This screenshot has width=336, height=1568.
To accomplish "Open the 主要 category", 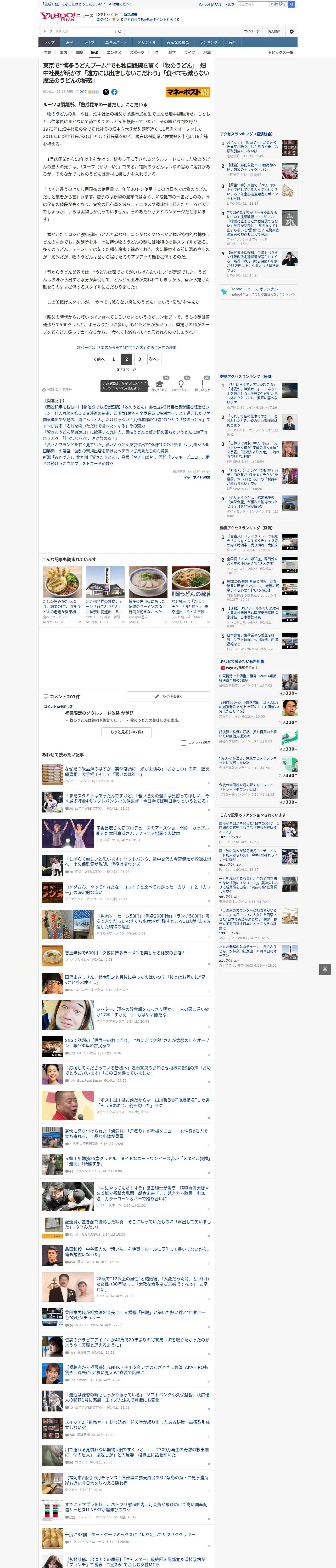I will pyautogui.click(x=48, y=52).
